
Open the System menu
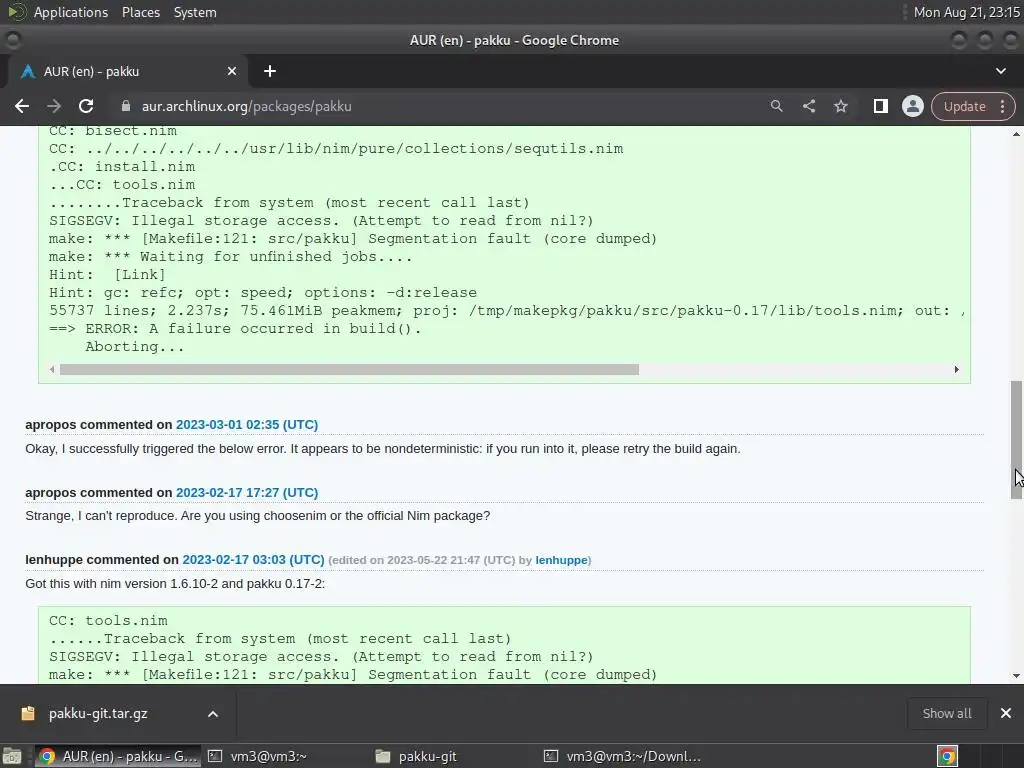point(195,12)
